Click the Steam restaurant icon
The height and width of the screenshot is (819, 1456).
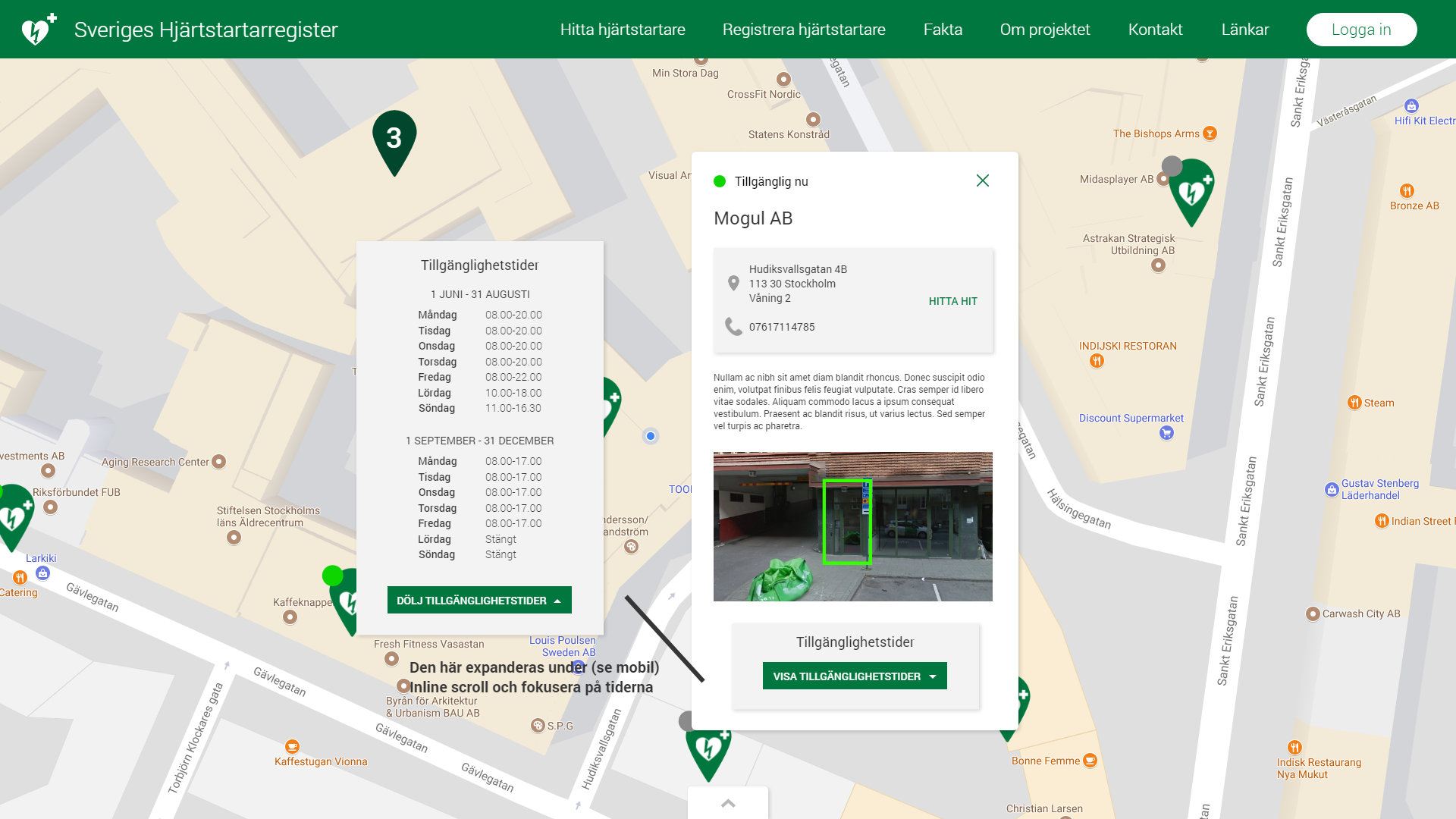pyautogui.click(x=1354, y=403)
